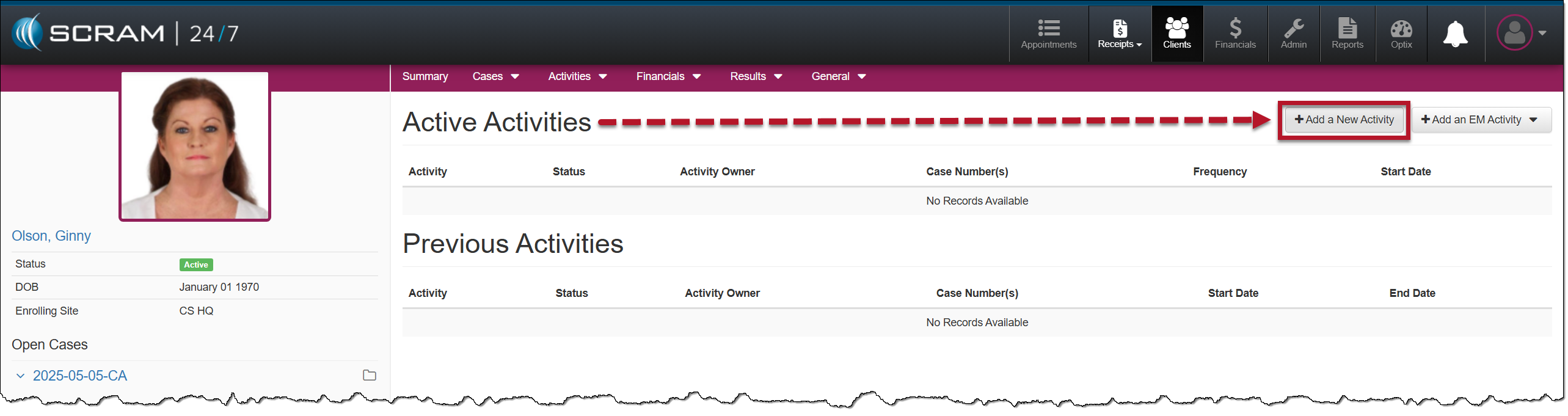Expand the Activities dropdown menu
Image resolution: width=1568 pixels, height=416 pixels.
pyautogui.click(x=577, y=76)
